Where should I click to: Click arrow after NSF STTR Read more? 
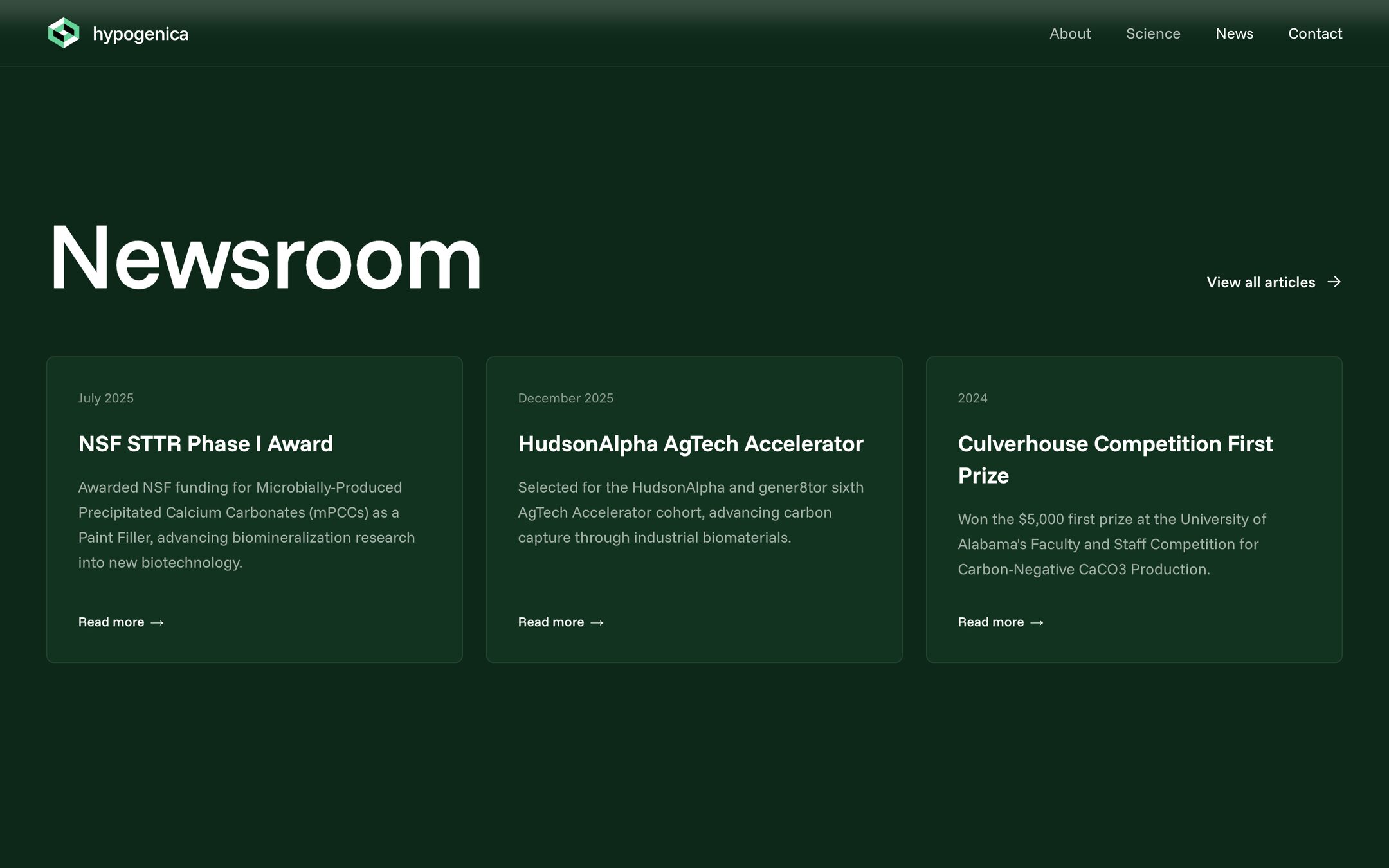pos(157,622)
